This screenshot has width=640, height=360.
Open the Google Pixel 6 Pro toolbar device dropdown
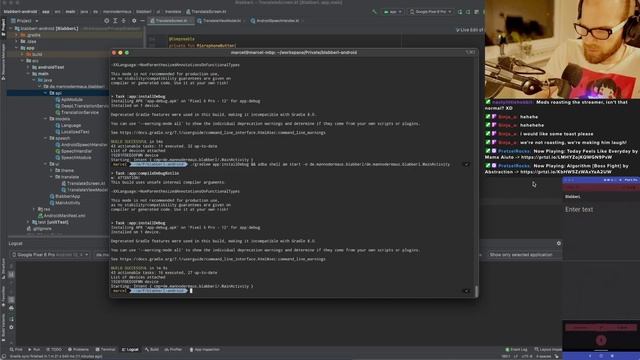[x=431, y=12]
